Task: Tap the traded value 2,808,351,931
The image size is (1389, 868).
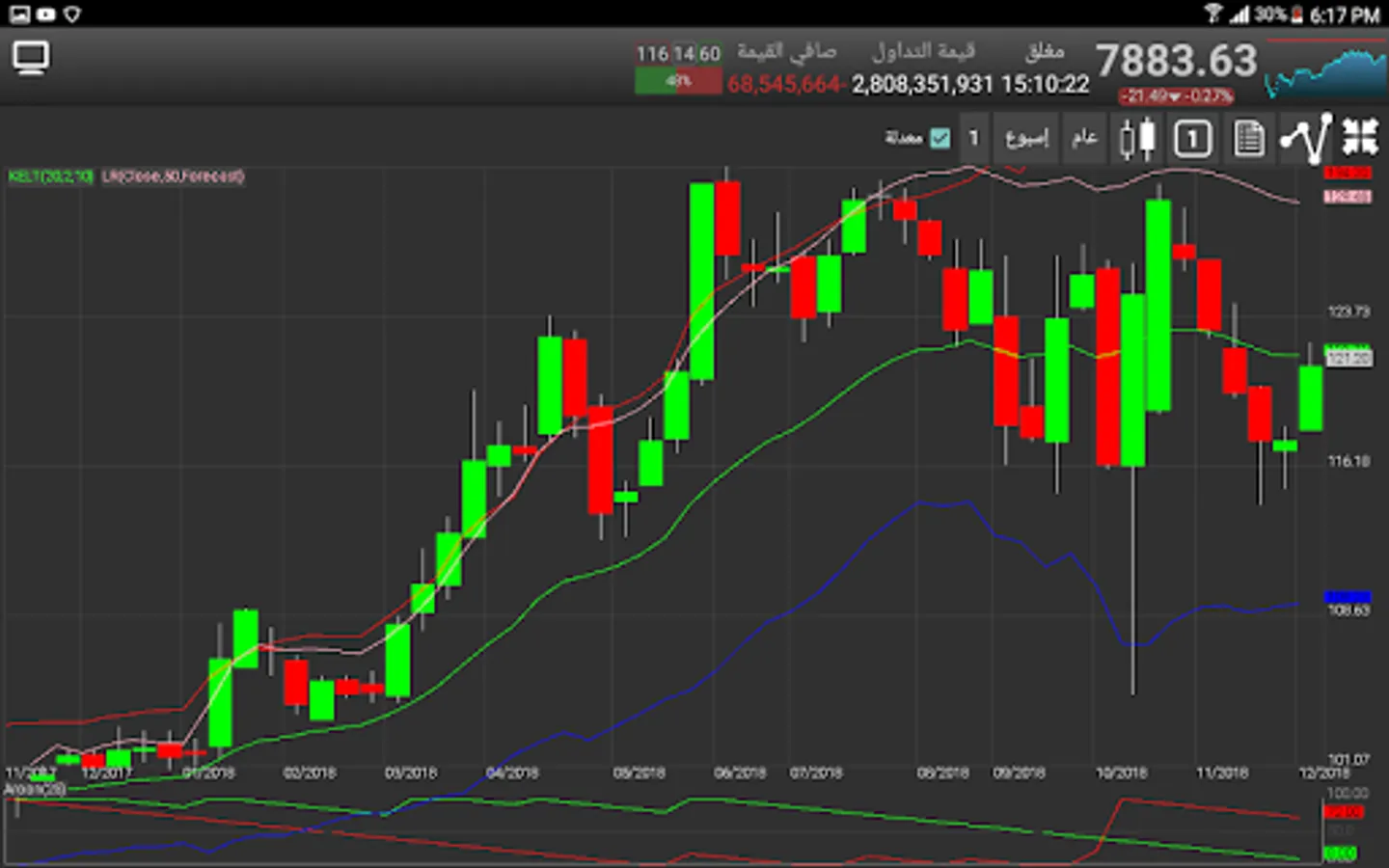Action: coord(922,85)
